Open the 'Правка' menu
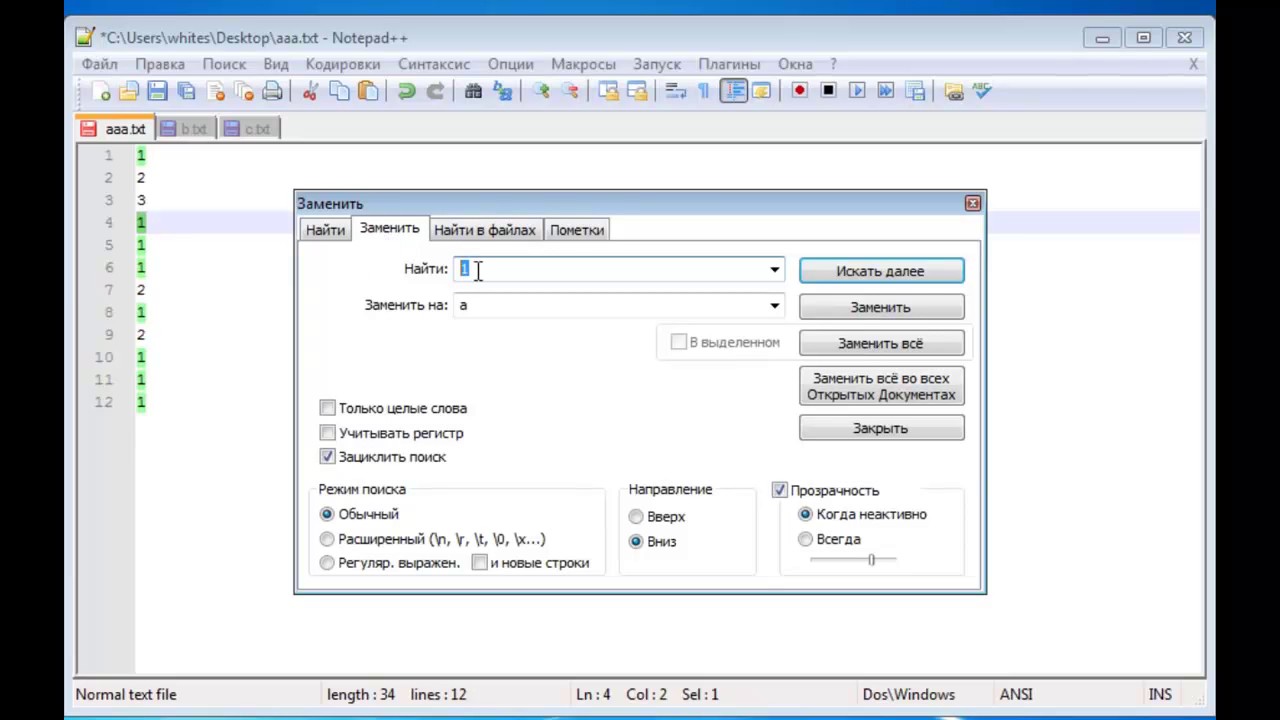Viewport: 1280px width, 720px height. point(160,64)
